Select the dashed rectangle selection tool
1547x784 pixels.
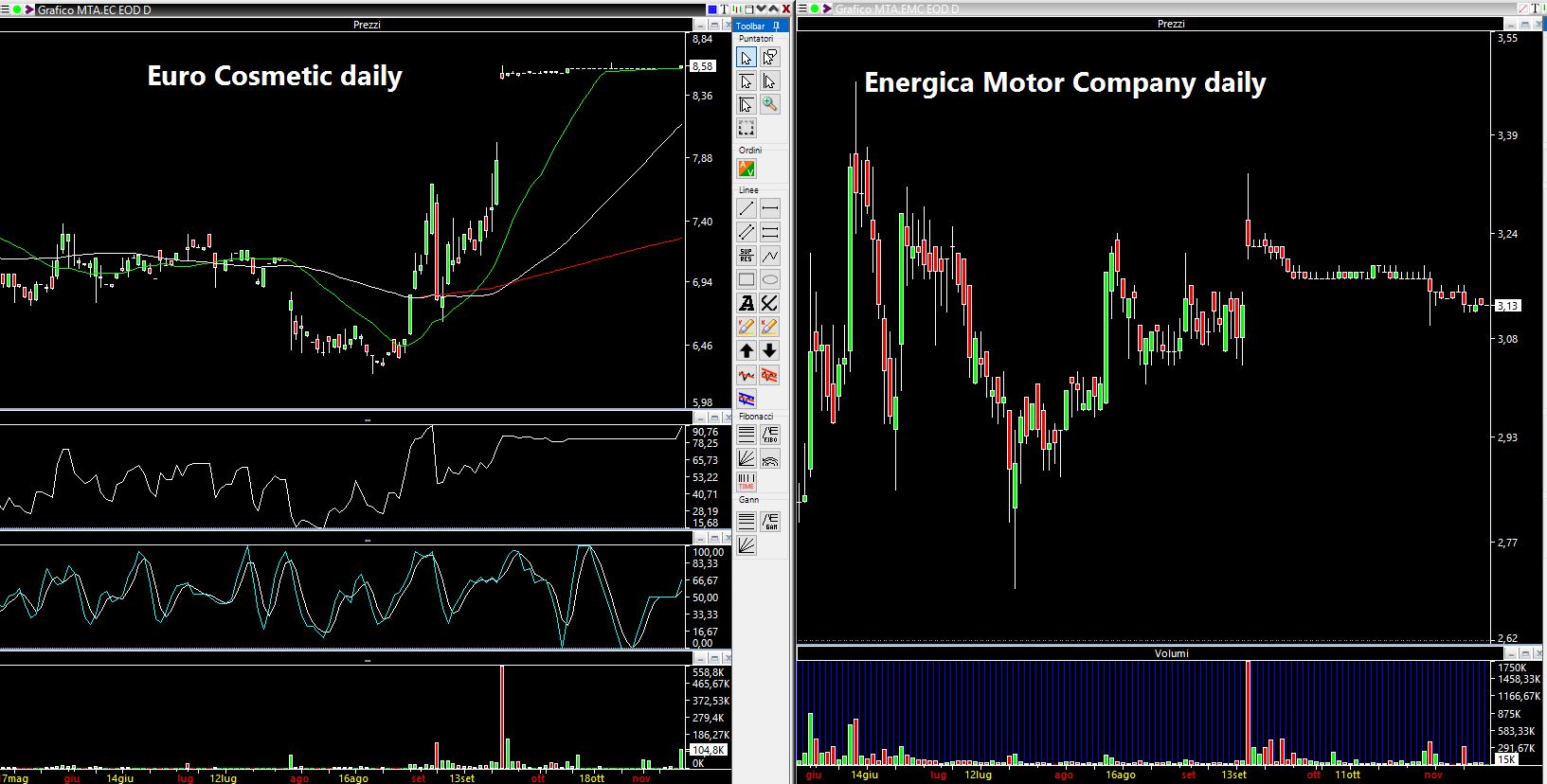point(747,128)
